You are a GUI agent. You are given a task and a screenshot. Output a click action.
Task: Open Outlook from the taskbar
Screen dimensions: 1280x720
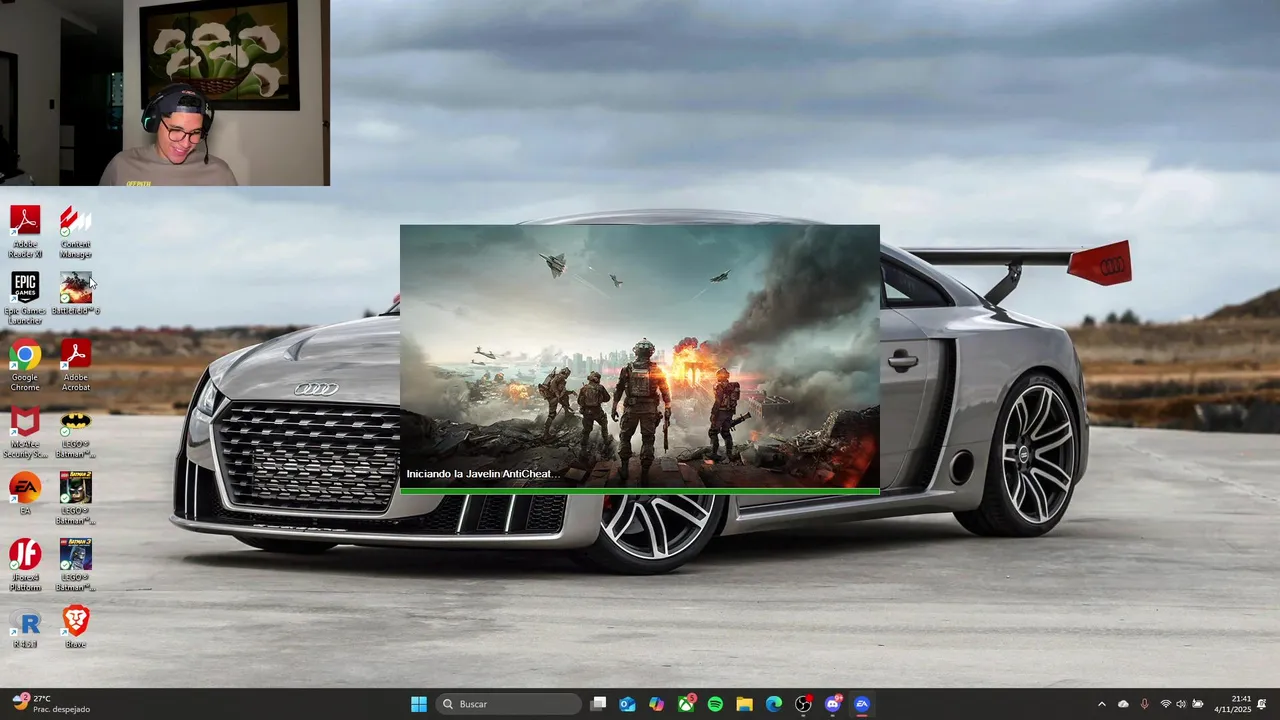(x=627, y=704)
